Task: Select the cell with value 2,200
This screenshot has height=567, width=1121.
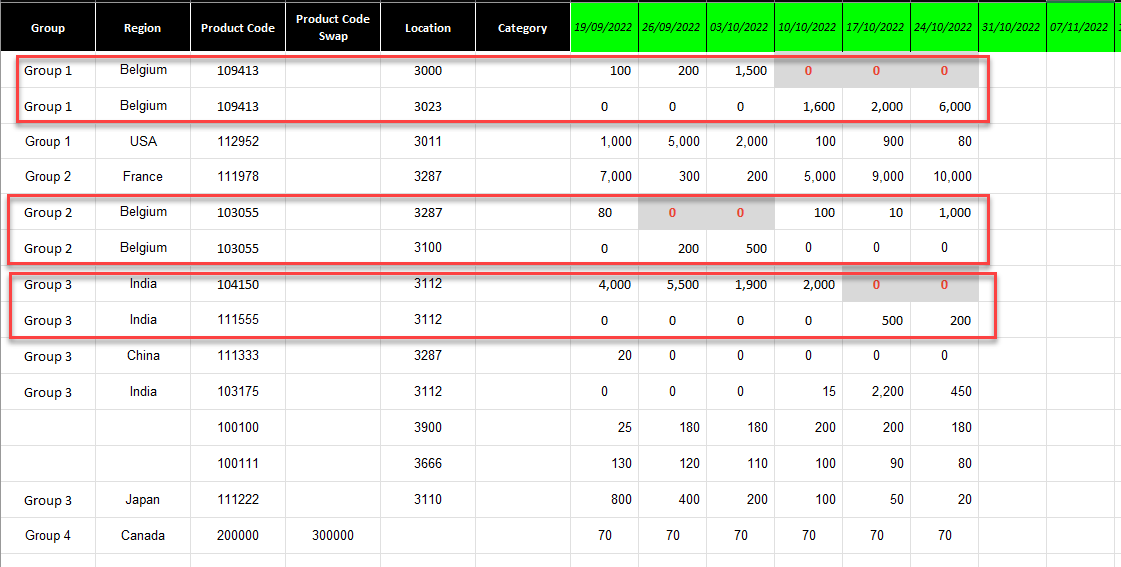Action: (876, 391)
